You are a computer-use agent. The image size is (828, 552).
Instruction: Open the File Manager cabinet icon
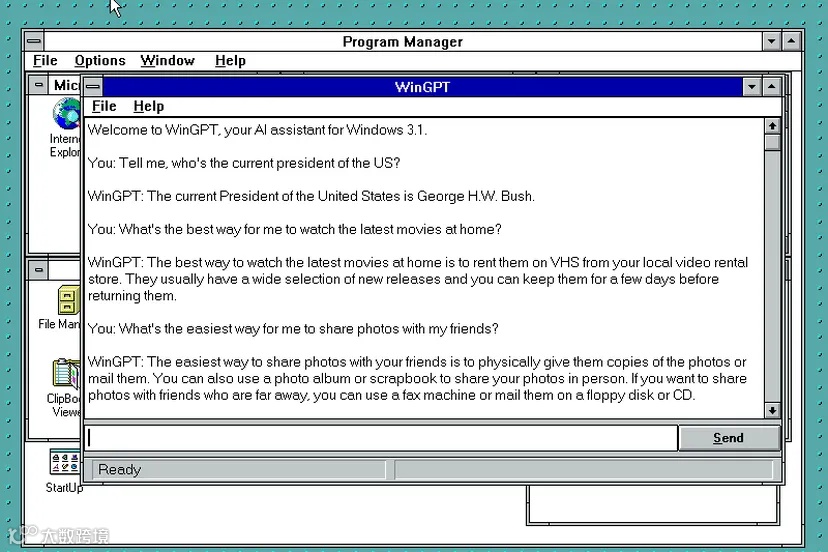tap(68, 301)
